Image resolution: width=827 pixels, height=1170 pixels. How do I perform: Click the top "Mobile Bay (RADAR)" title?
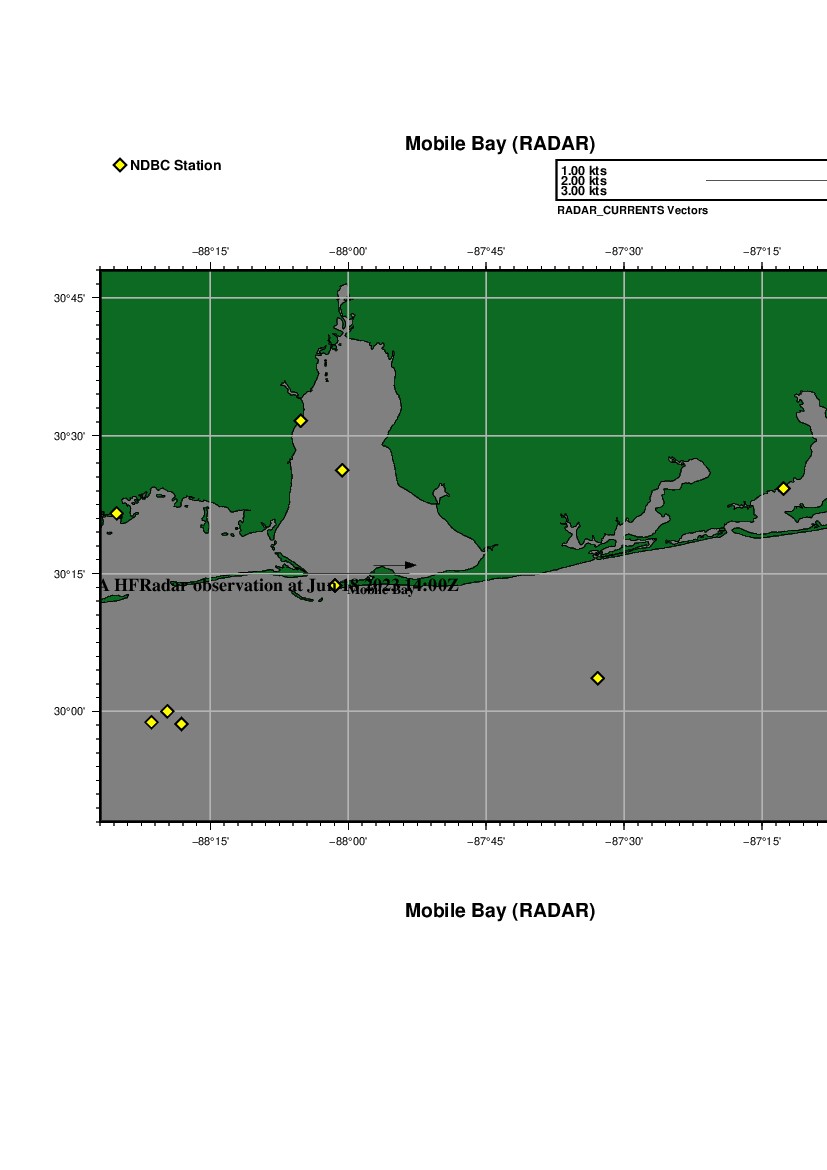click(499, 144)
